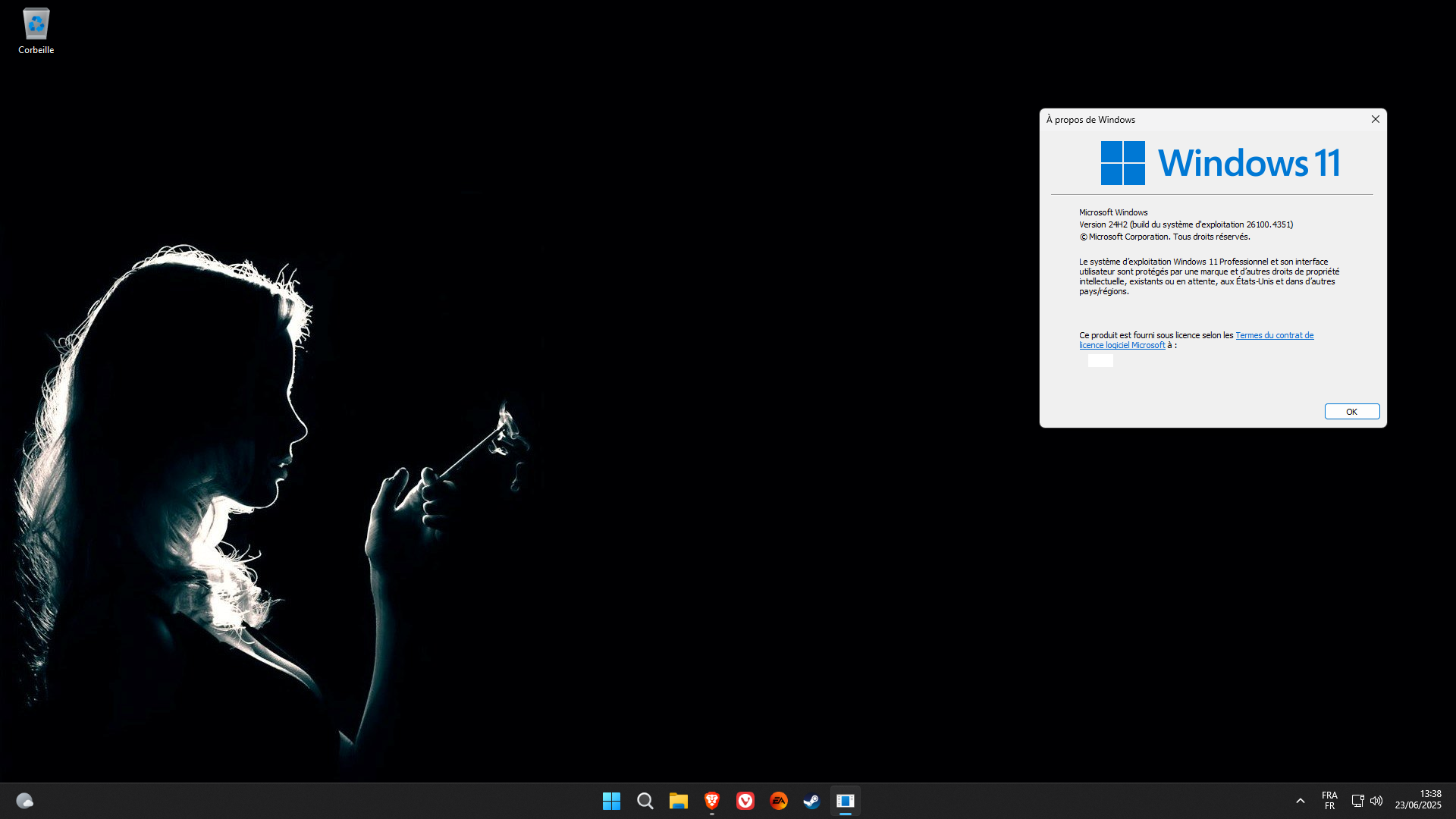Open the volume speaker tray icon

click(x=1376, y=801)
